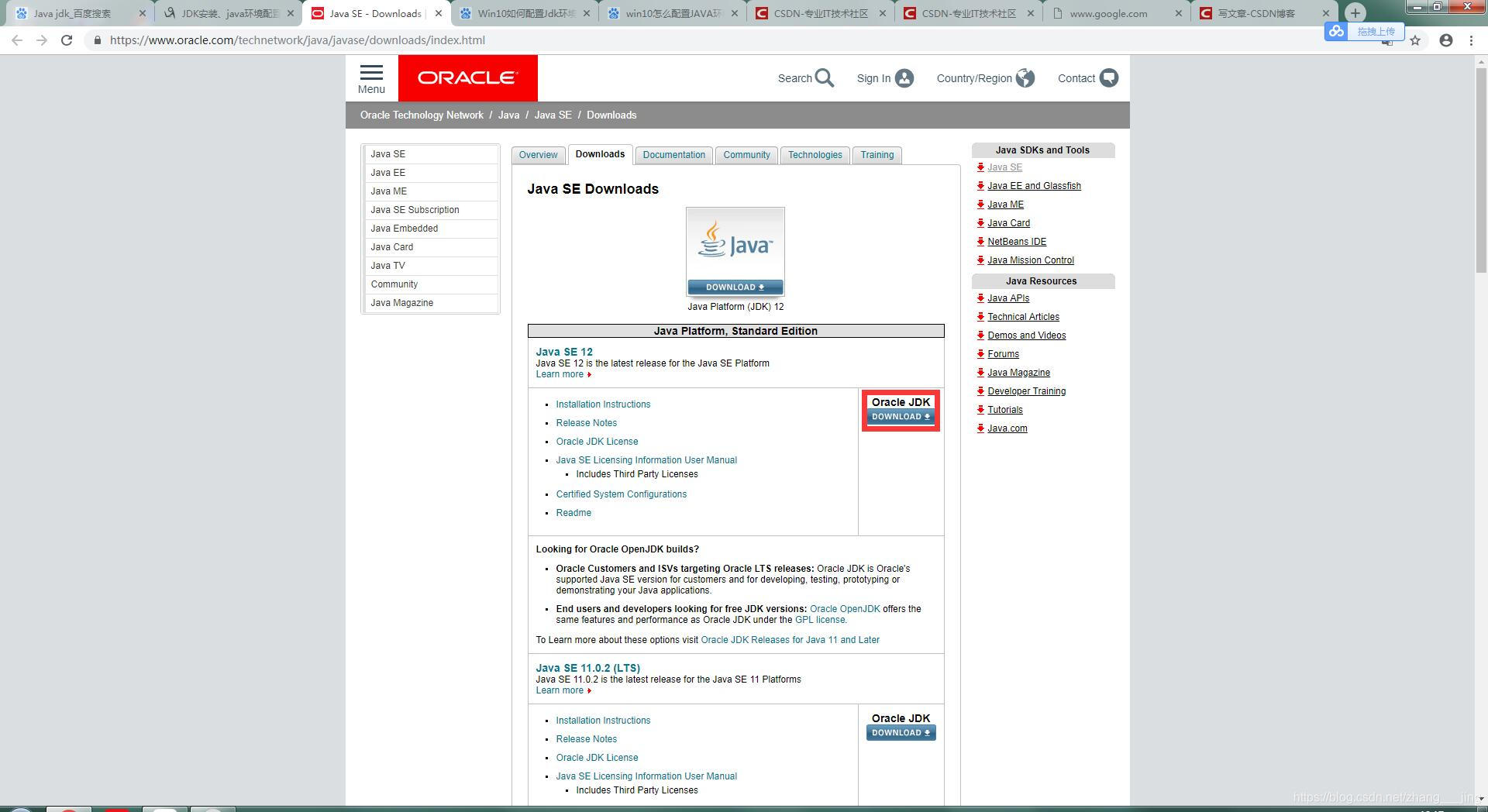
Task: Open the Documentation tab
Action: point(673,155)
